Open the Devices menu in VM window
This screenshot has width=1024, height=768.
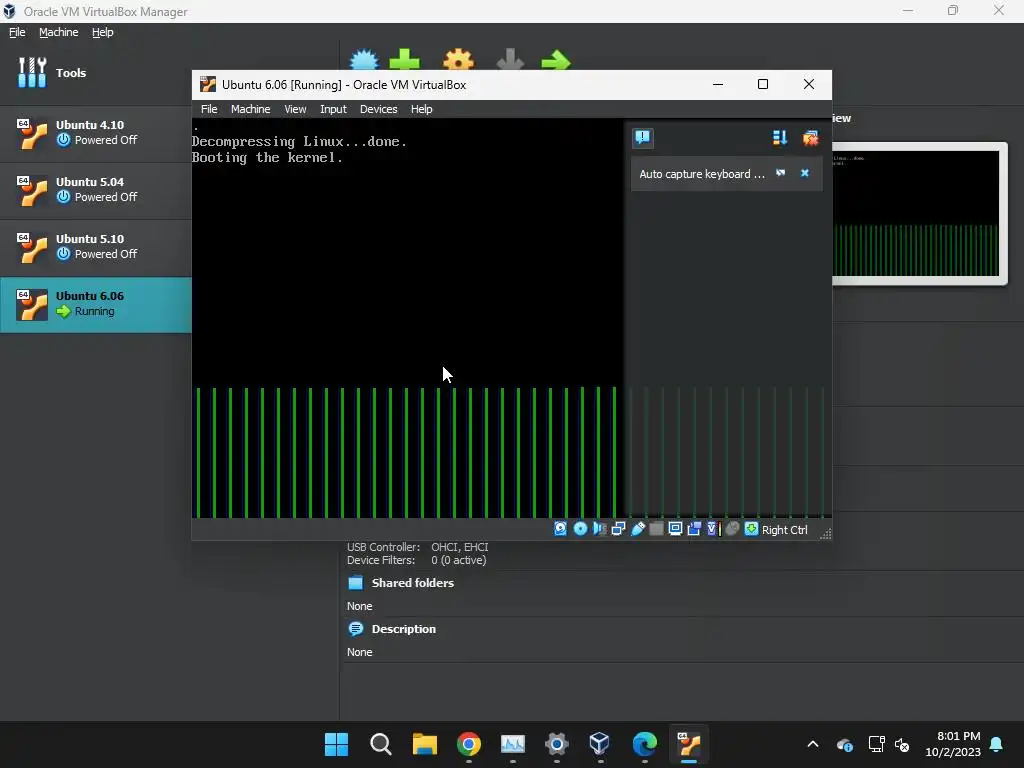(378, 109)
